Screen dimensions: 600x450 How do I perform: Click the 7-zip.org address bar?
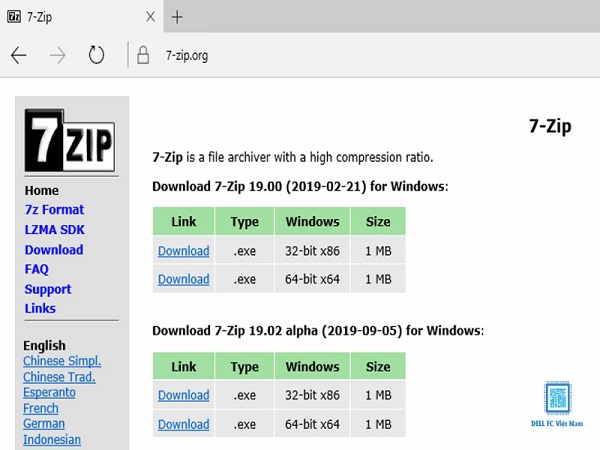(x=187, y=55)
